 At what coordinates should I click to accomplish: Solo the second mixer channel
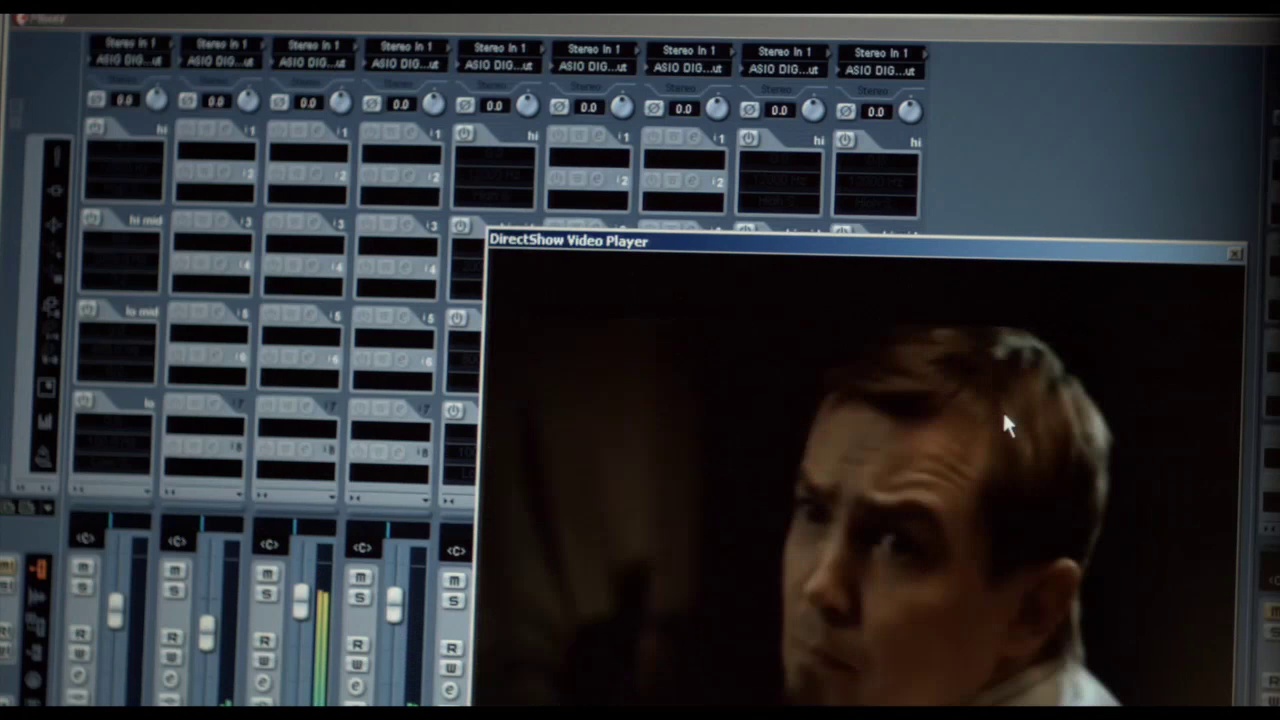click(174, 590)
